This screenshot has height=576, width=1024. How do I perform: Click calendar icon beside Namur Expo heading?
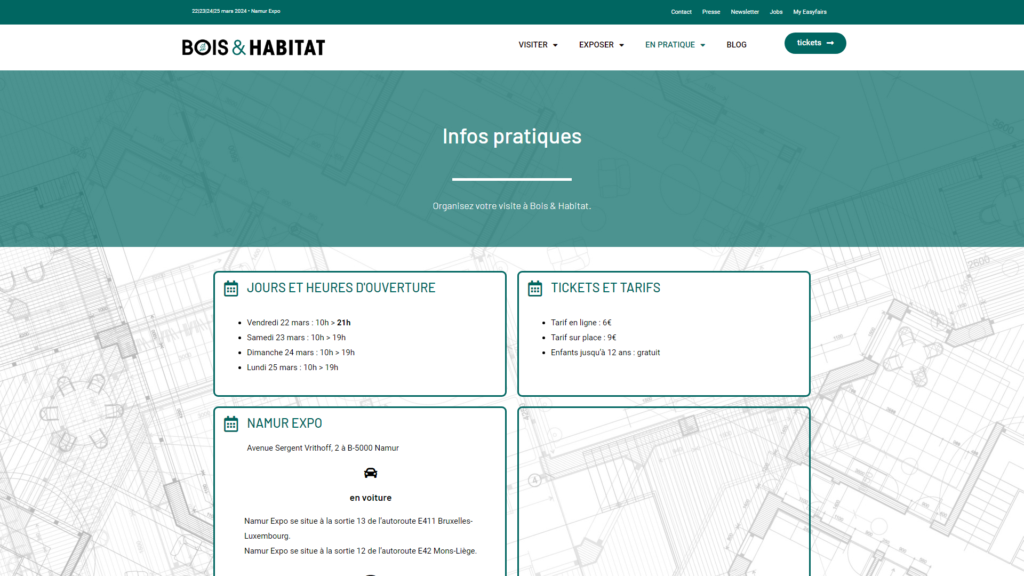(231, 424)
